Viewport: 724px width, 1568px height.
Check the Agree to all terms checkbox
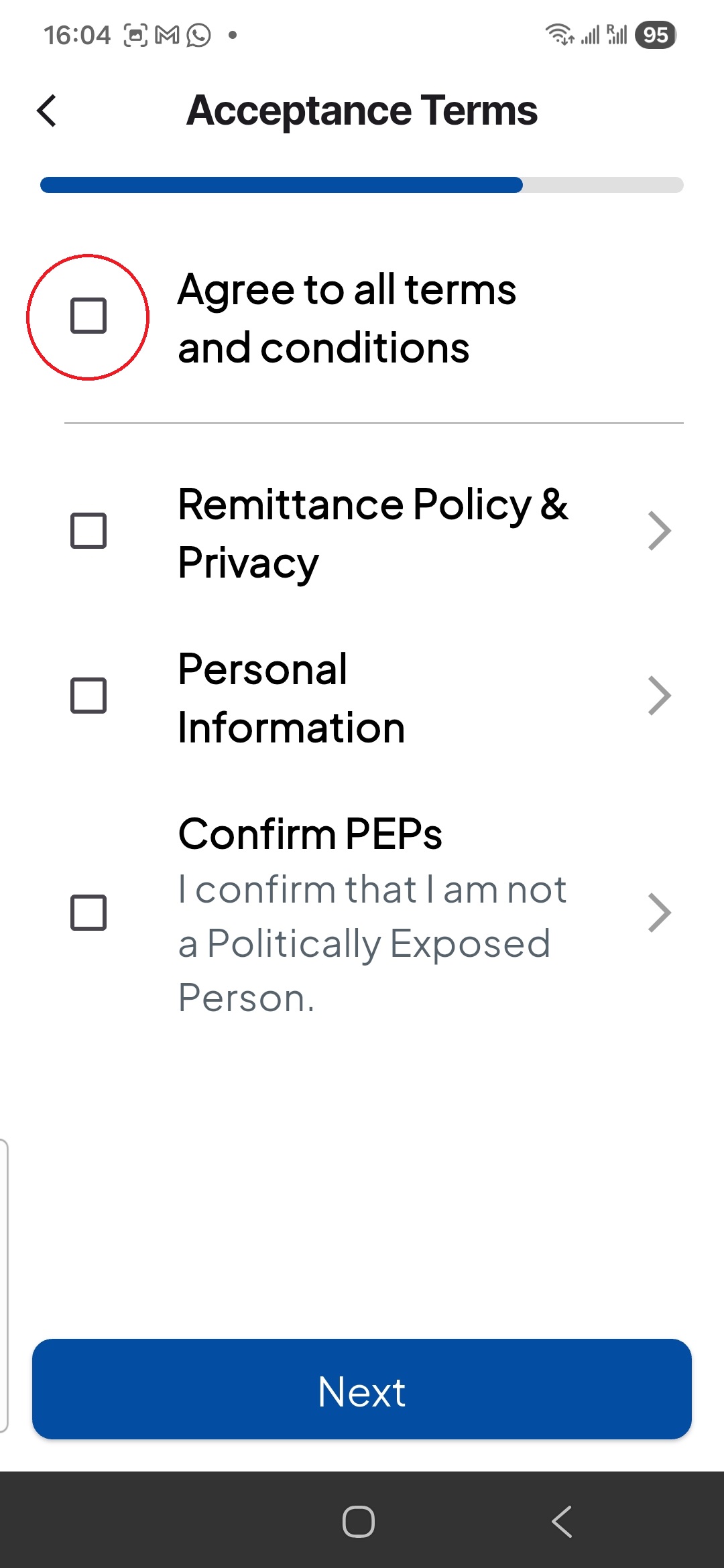pyautogui.click(x=88, y=316)
